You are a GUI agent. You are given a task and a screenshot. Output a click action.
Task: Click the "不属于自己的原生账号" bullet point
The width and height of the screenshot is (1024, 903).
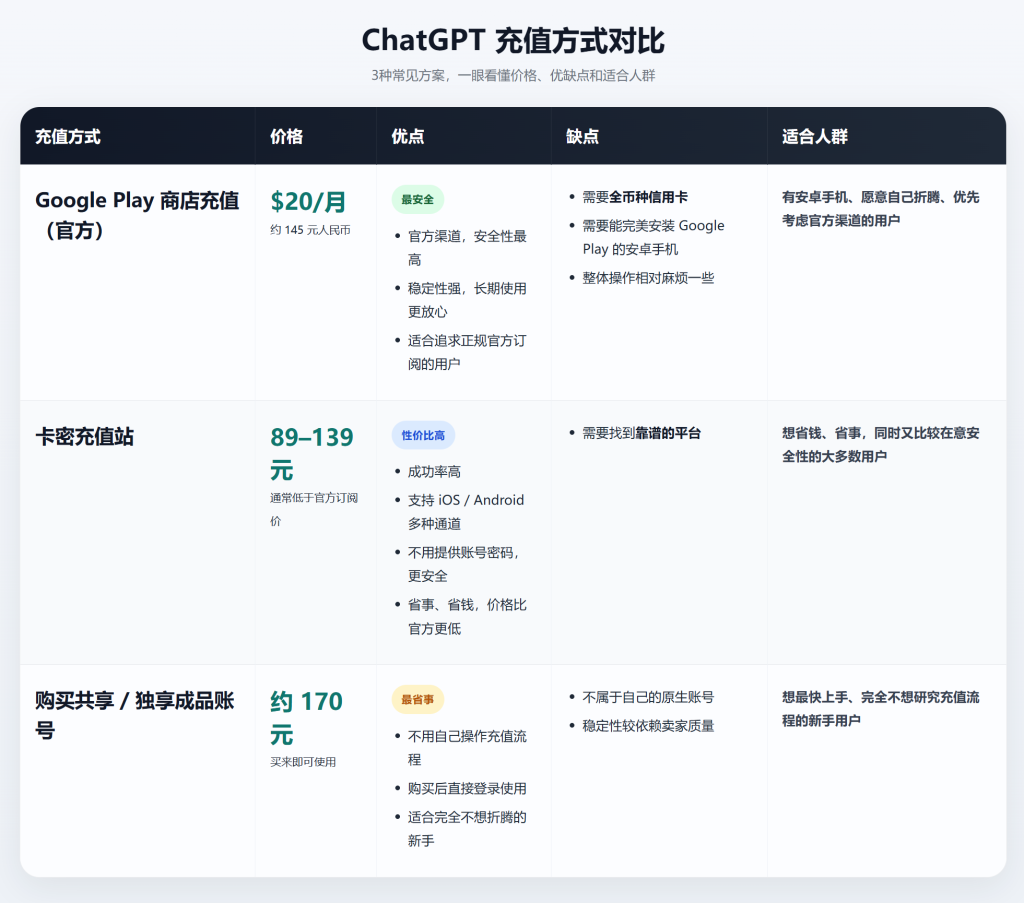click(648, 697)
